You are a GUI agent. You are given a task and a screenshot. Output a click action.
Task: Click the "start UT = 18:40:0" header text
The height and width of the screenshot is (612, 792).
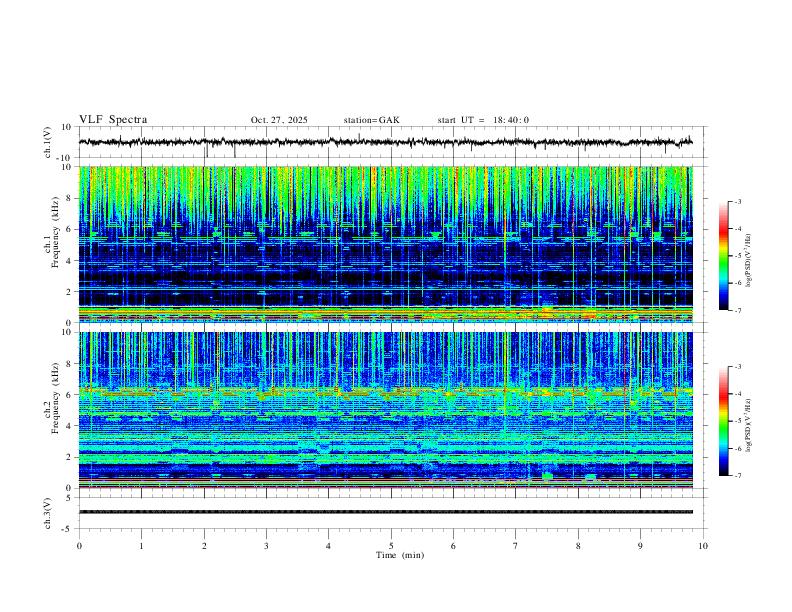point(483,120)
